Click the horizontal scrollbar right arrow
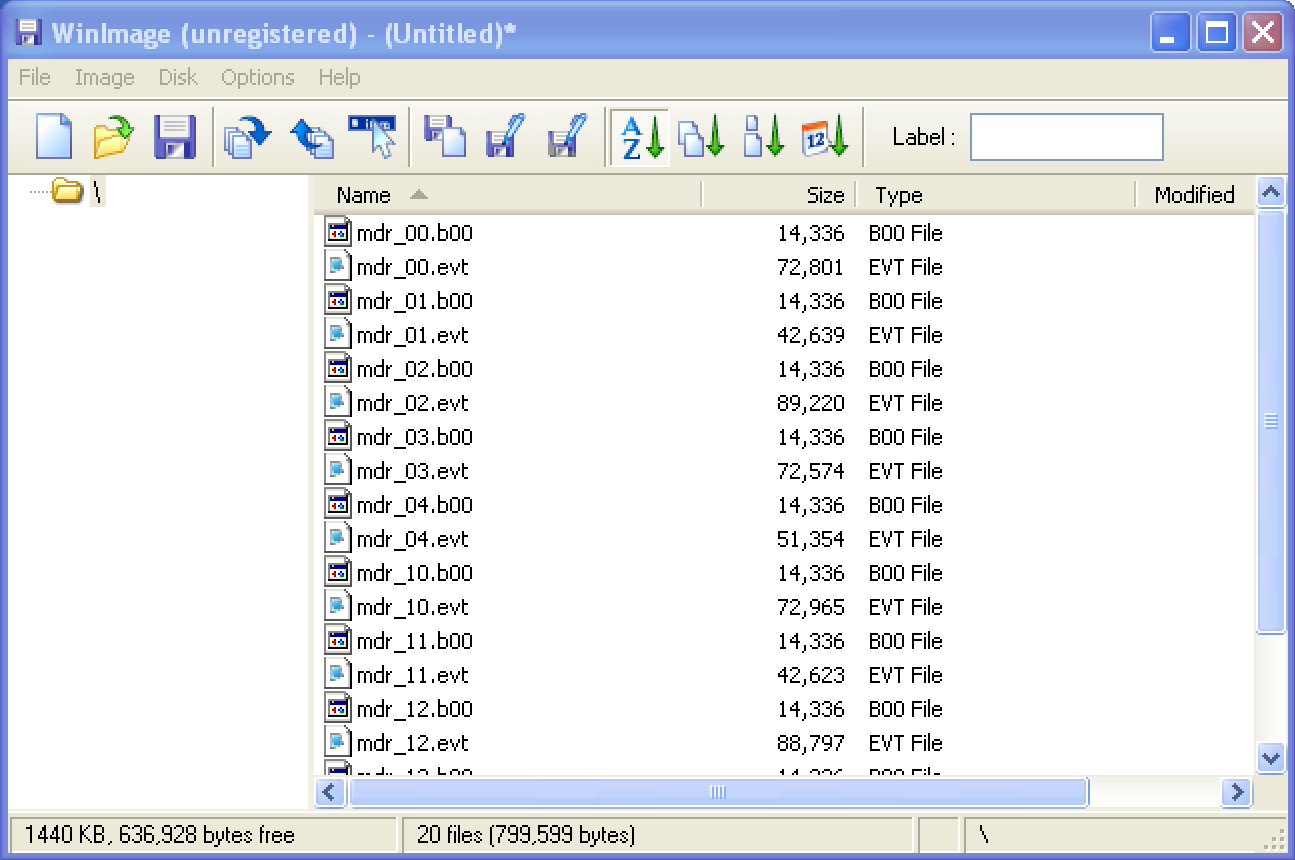Screen dimensions: 1295x860 1237,793
